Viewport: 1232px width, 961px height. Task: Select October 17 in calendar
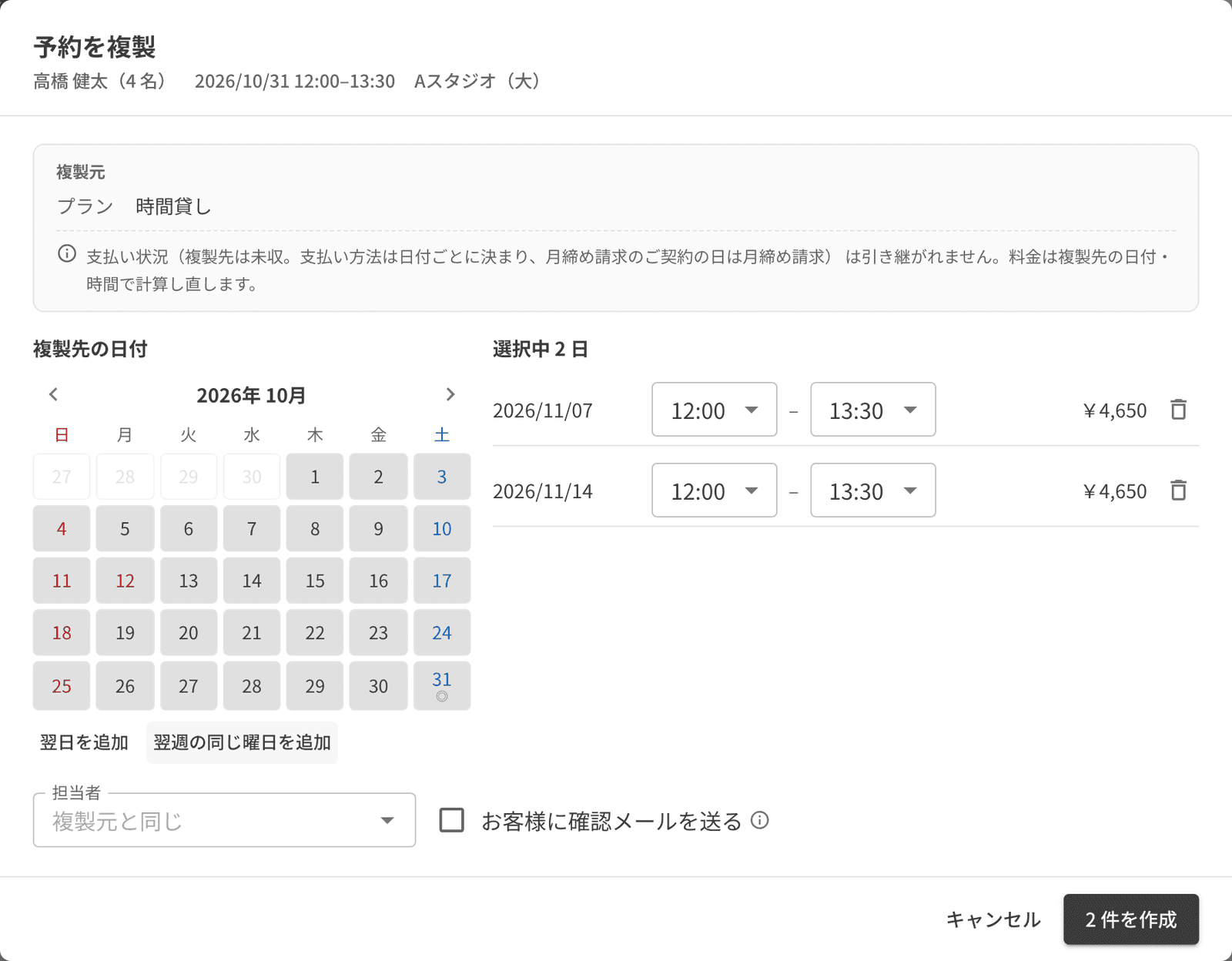coord(442,581)
